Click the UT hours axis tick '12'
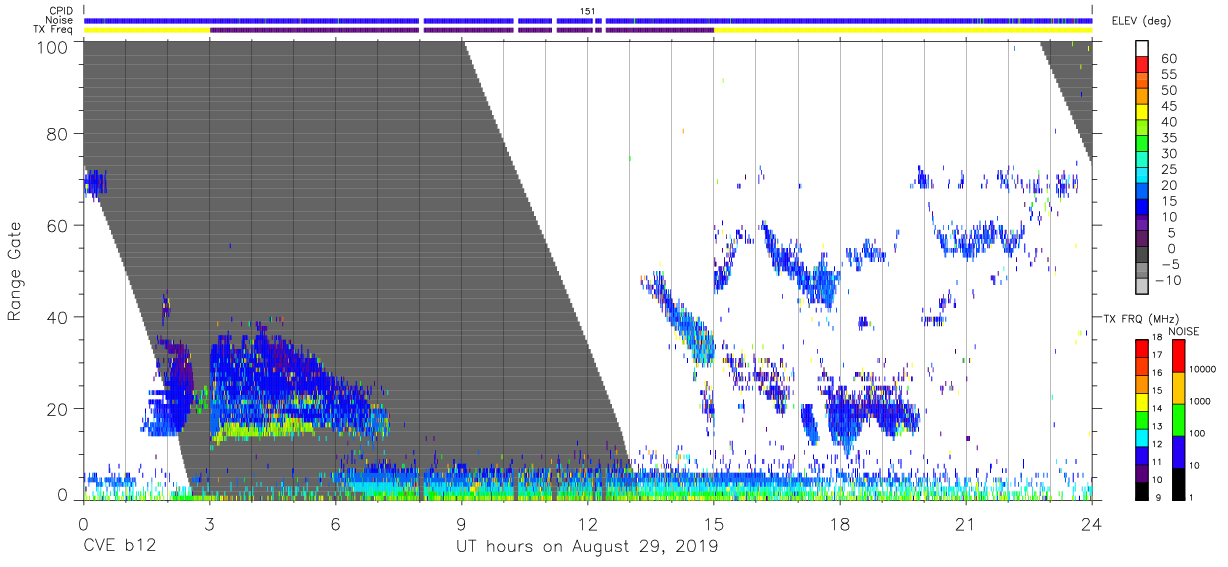The image size is (1228, 567). pyautogui.click(x=587, y=525)
